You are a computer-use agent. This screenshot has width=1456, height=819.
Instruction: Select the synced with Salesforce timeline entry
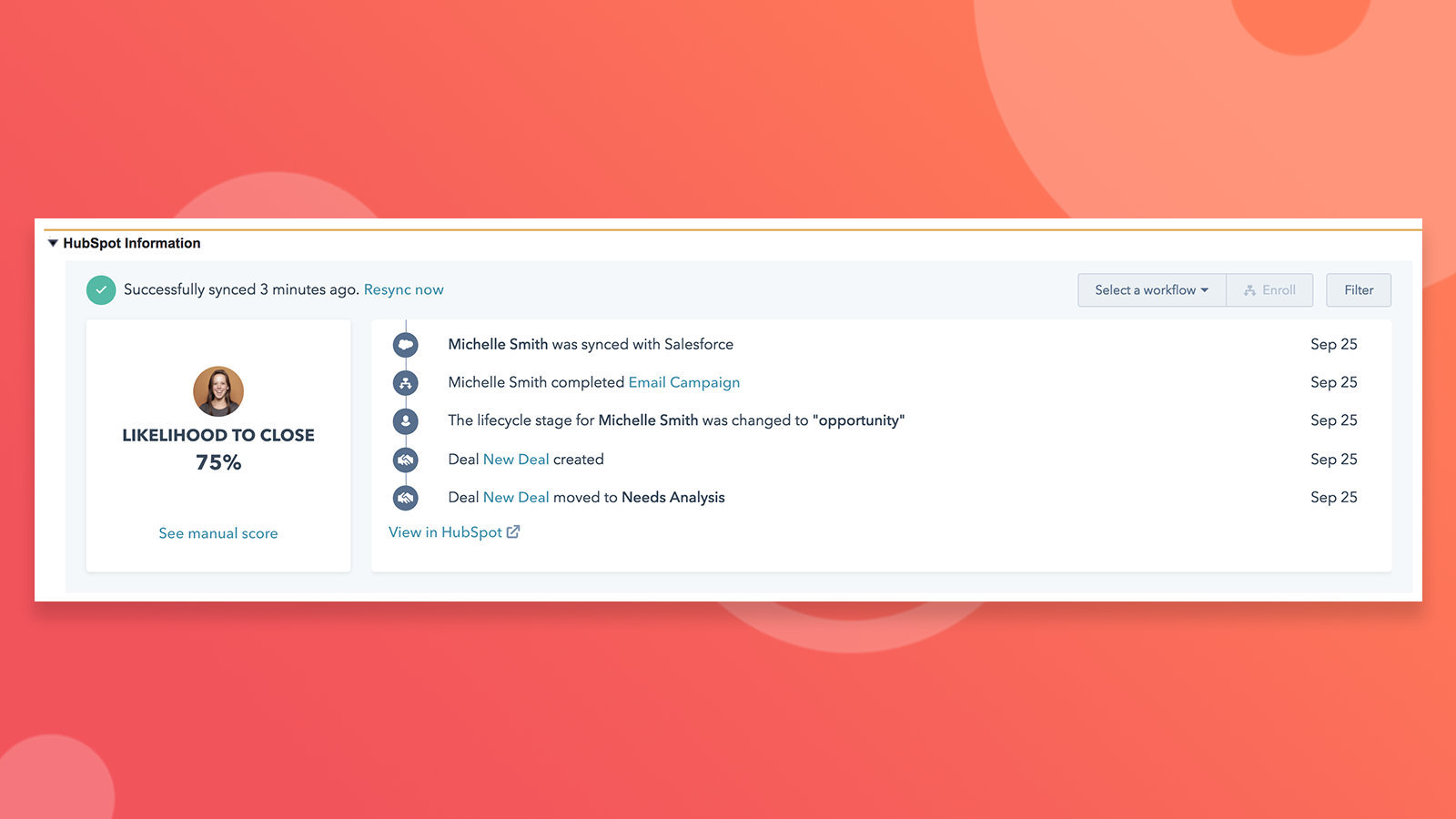590,345
